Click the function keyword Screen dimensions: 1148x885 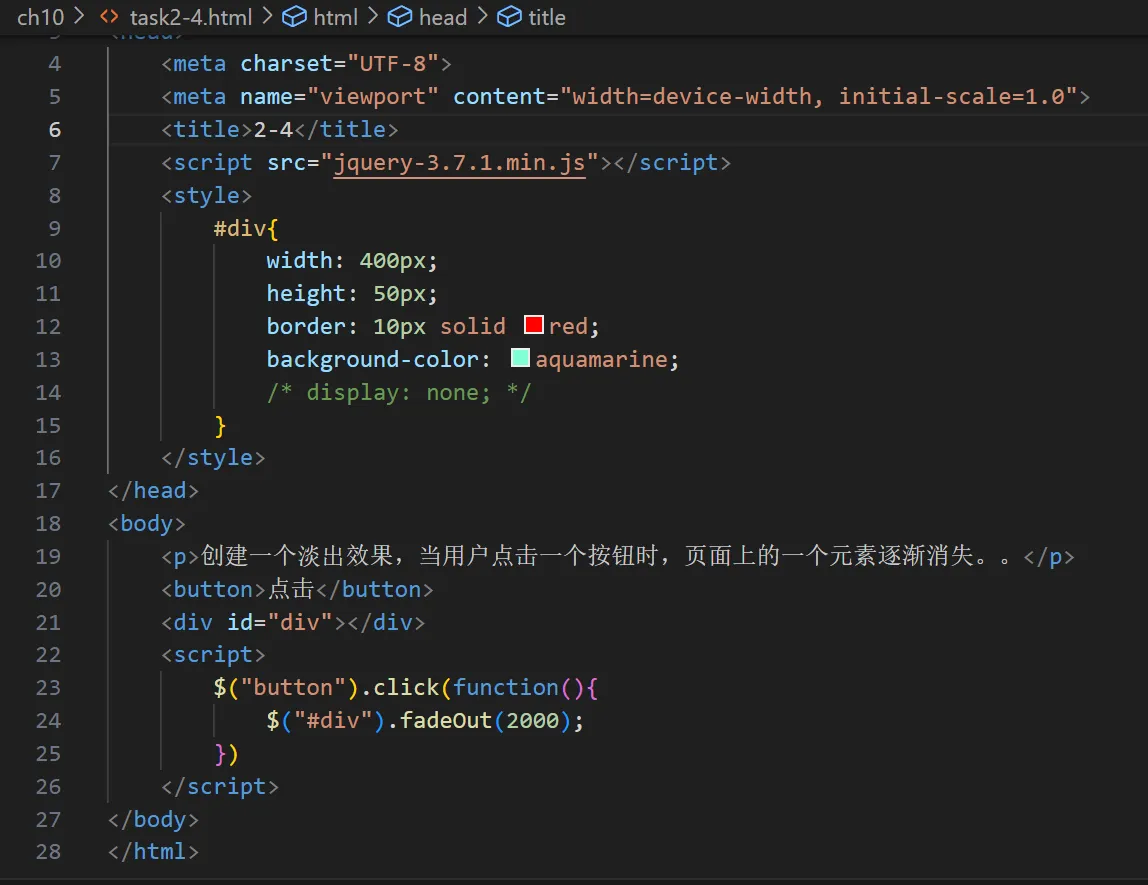coord(506,687)
